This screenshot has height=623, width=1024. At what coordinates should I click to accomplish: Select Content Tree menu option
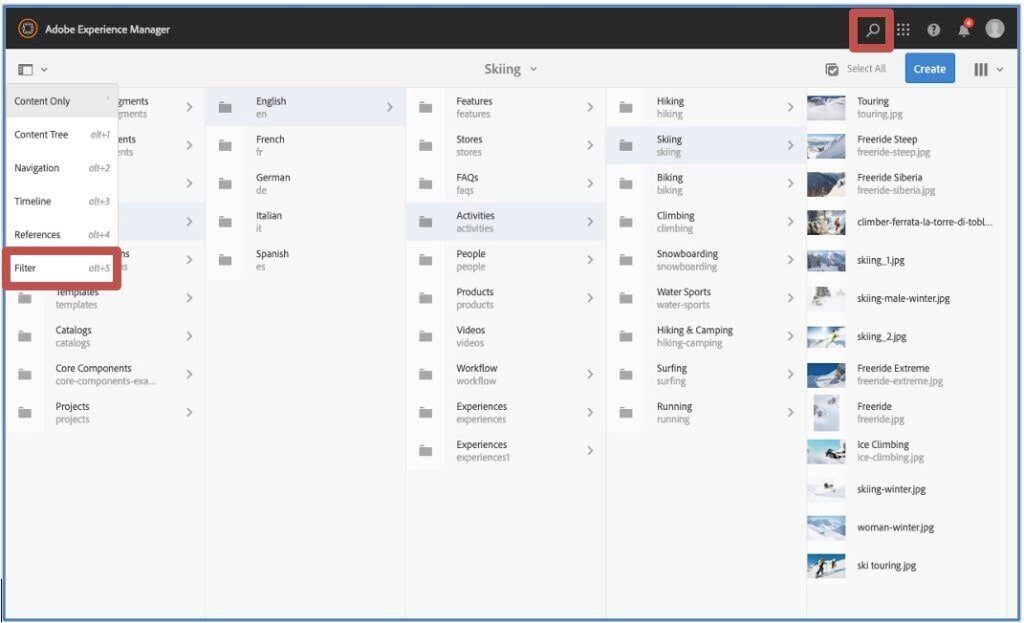pyautogui.click(x=63, y=135)
